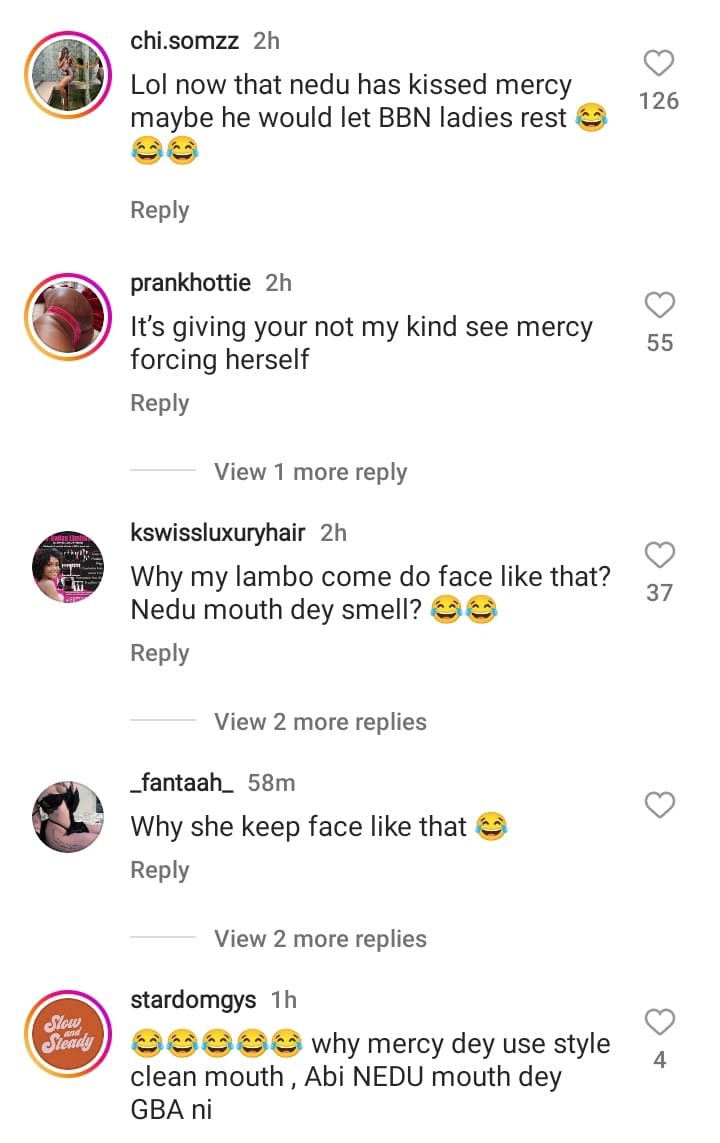
Task: Visit the stardomgys username profile
Action: tap(194, 999)
